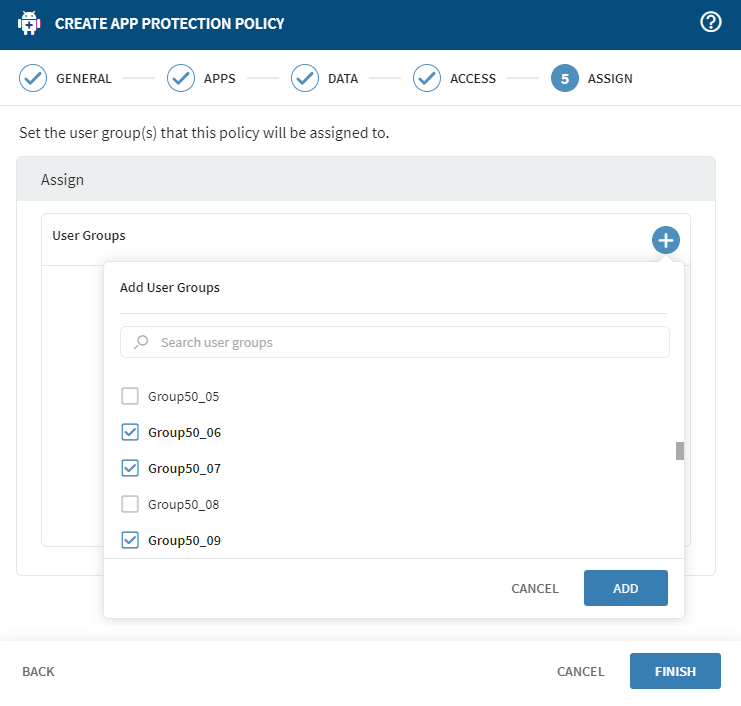This screenshot has height=706, width=741.
Task: Click the Access step checkmark icon
Action: [427, 78]
